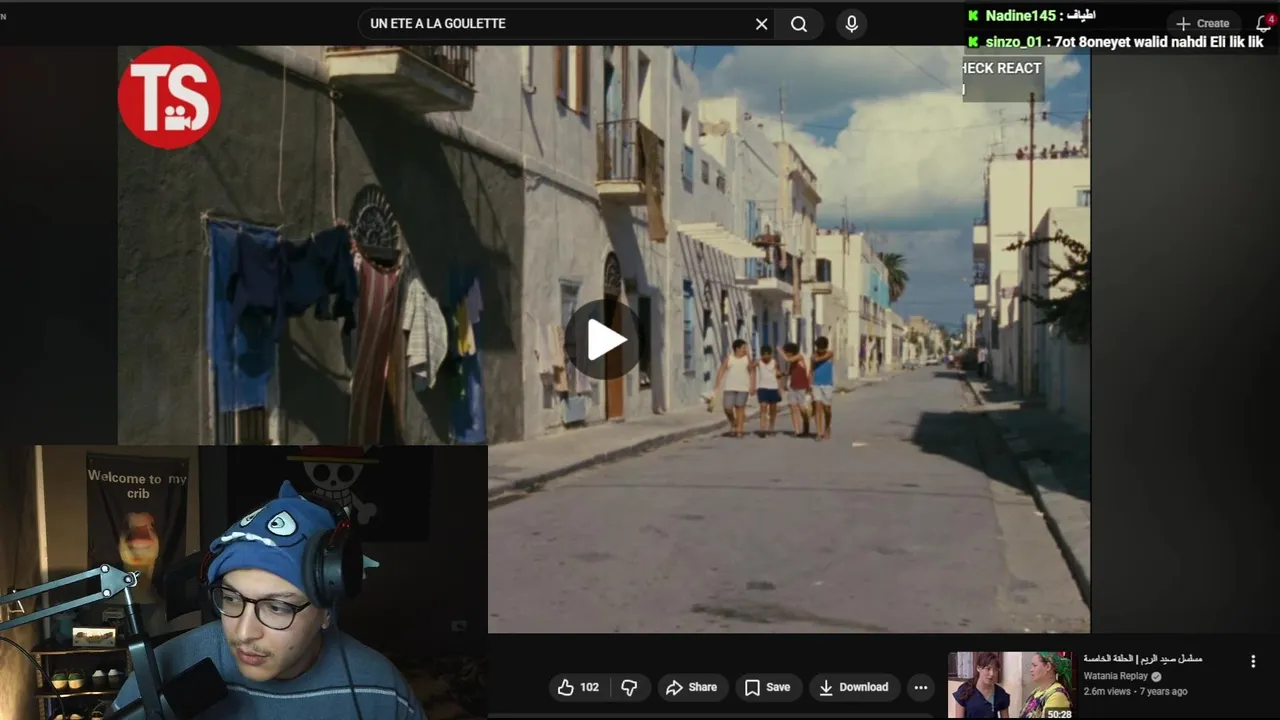
Task: Start voice search with the microphone icon
Action: click(851, 24)
